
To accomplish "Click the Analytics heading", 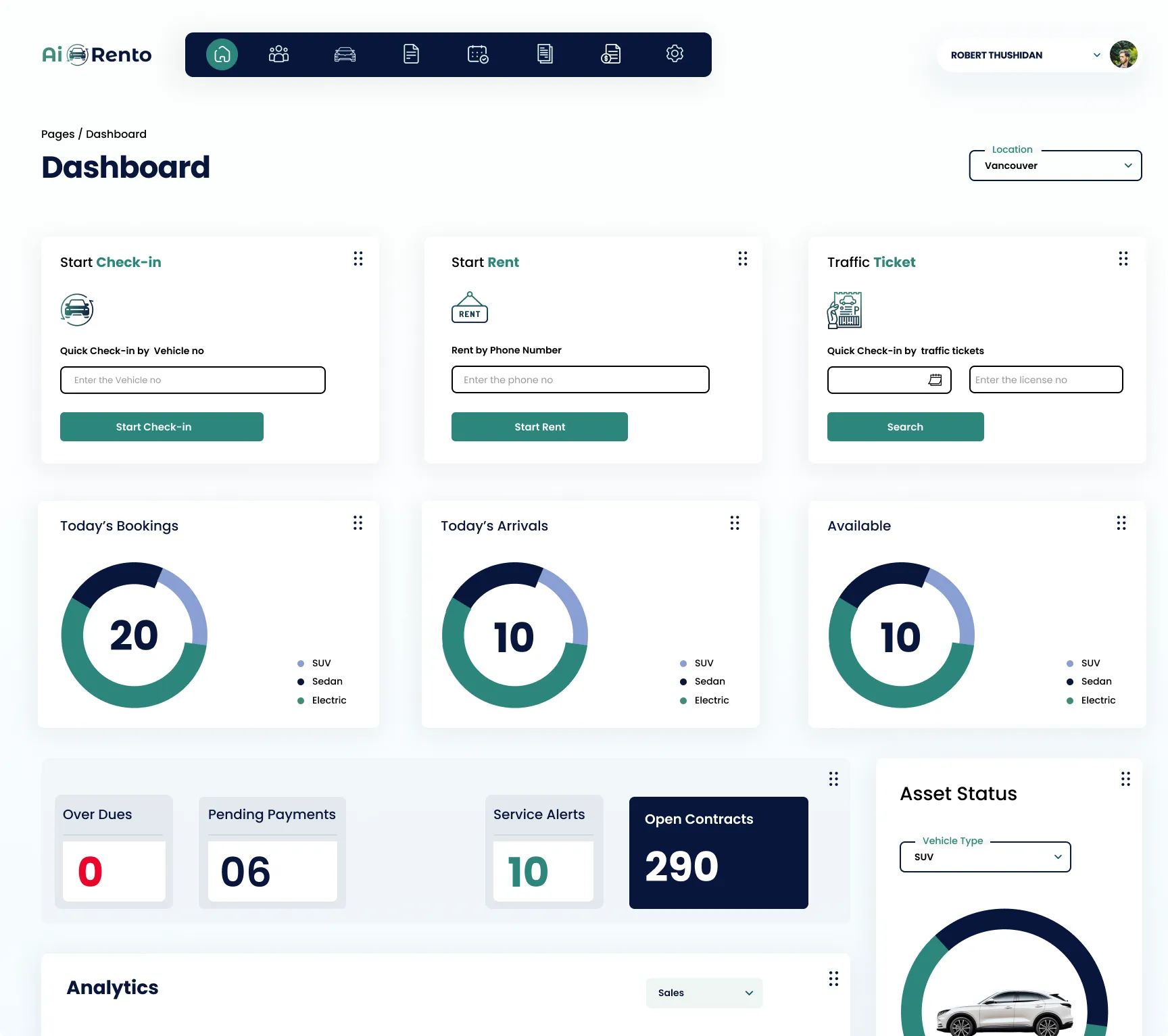I will 112,987.
